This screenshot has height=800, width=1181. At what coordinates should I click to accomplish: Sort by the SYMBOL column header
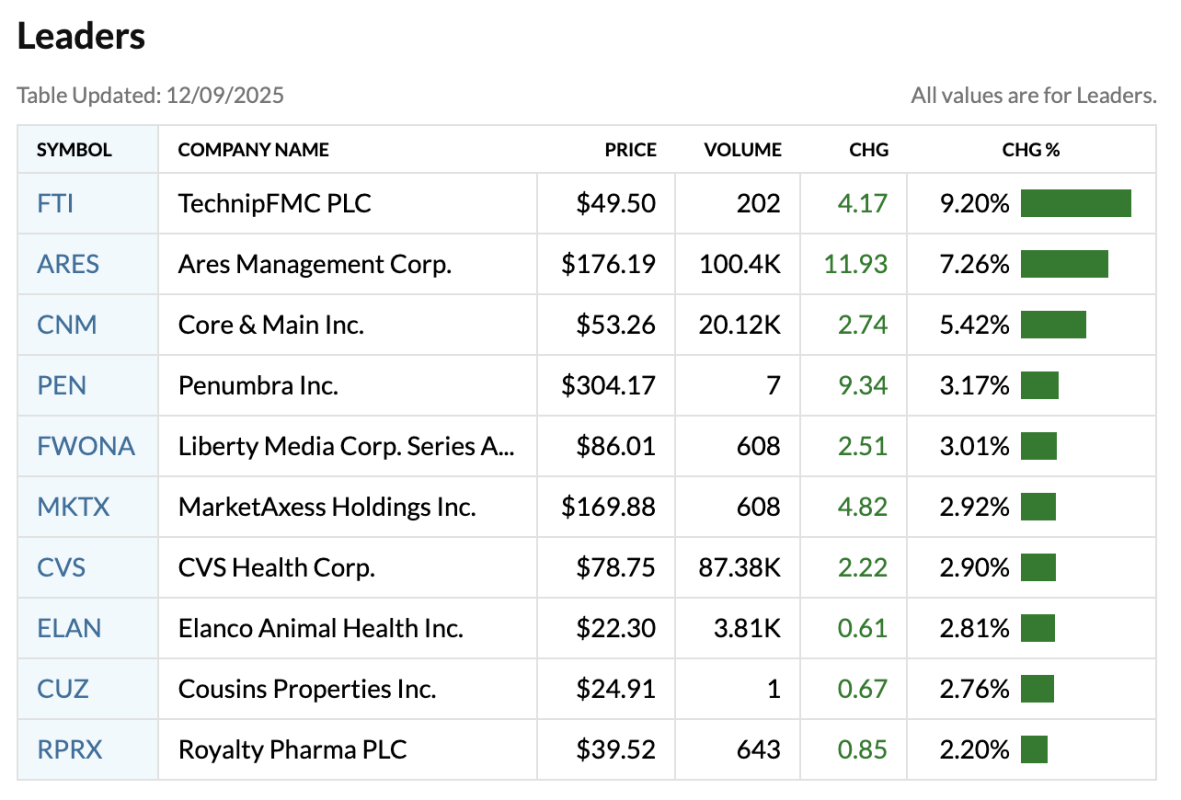click(x=74, y=150)
